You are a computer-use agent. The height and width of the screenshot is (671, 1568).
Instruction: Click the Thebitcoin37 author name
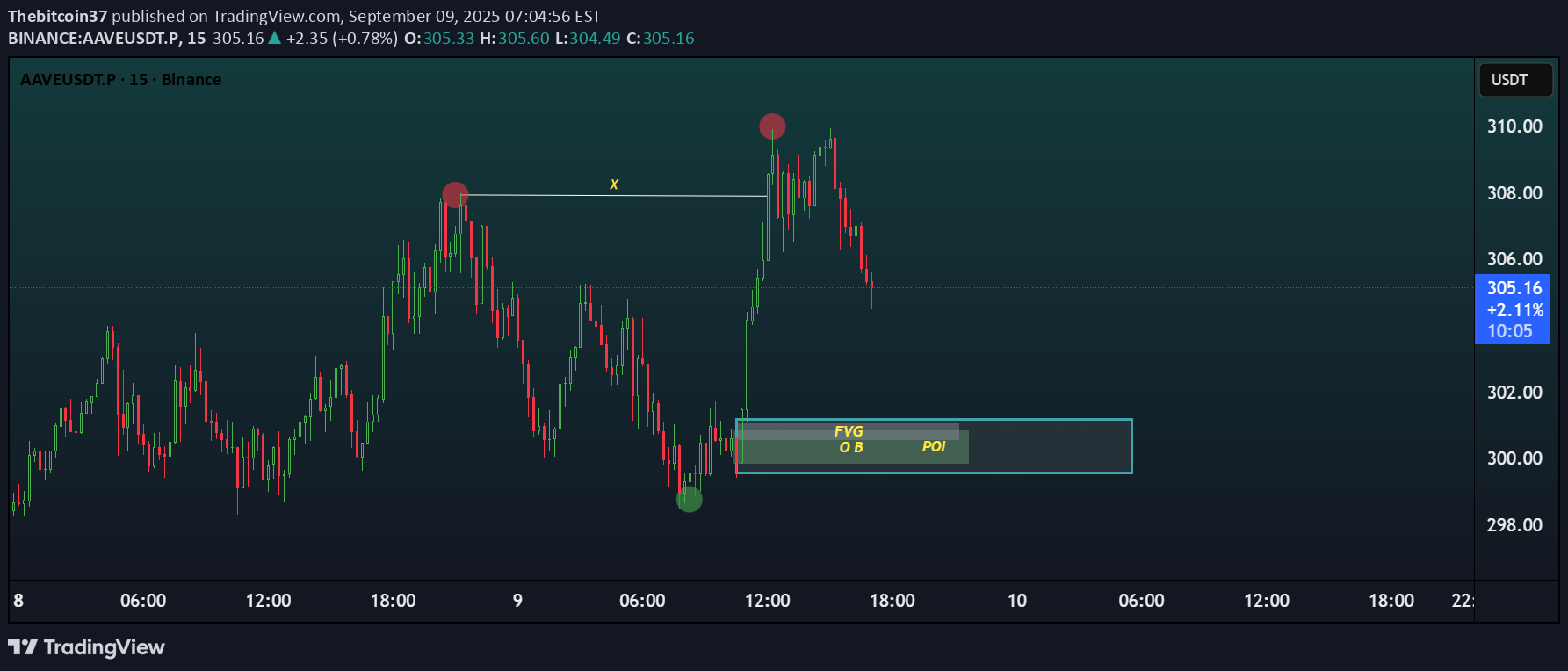tap(57, 16)
